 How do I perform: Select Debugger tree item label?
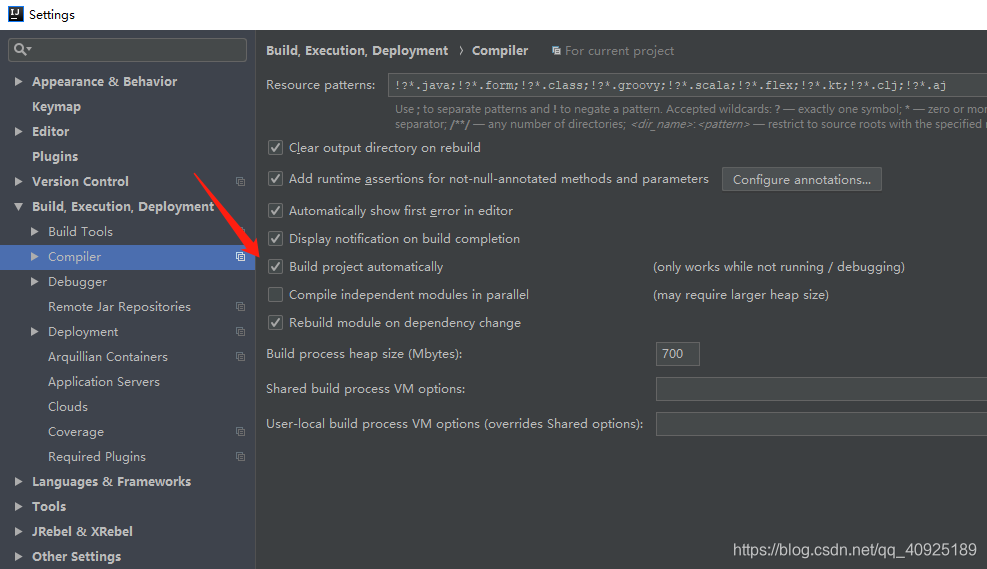[77, 281]
